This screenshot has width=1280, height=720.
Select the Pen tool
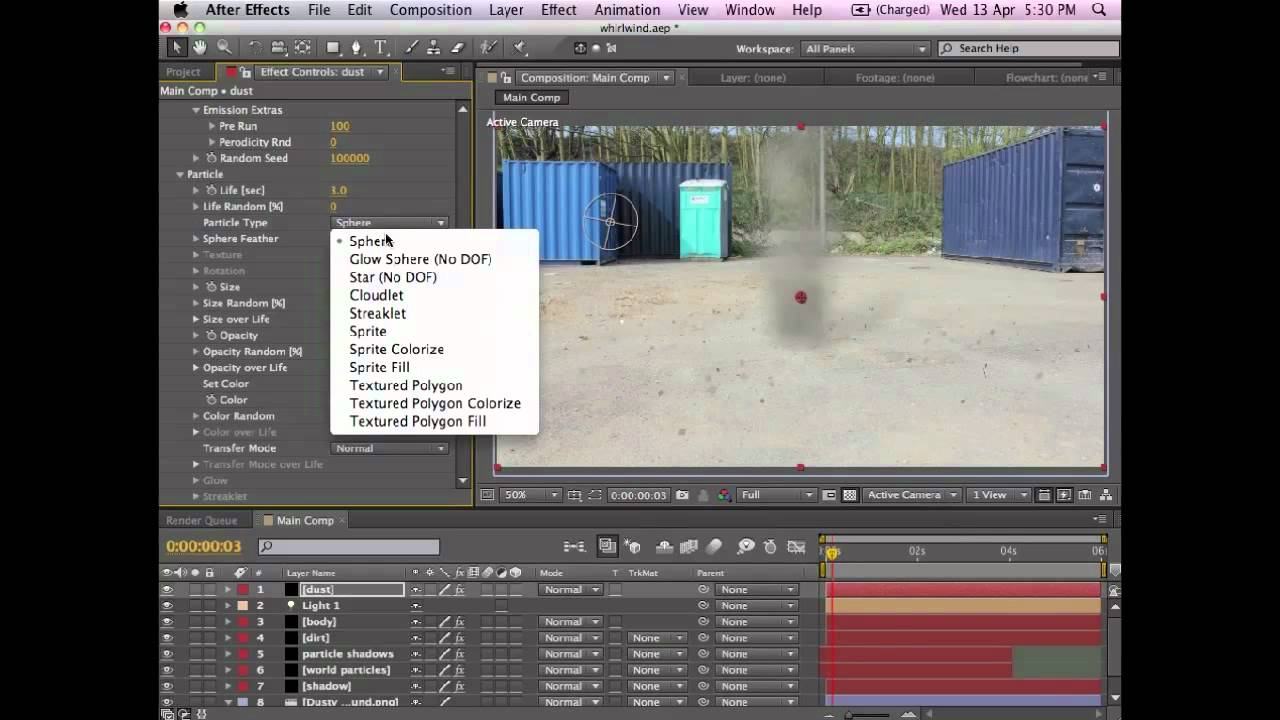357,47
